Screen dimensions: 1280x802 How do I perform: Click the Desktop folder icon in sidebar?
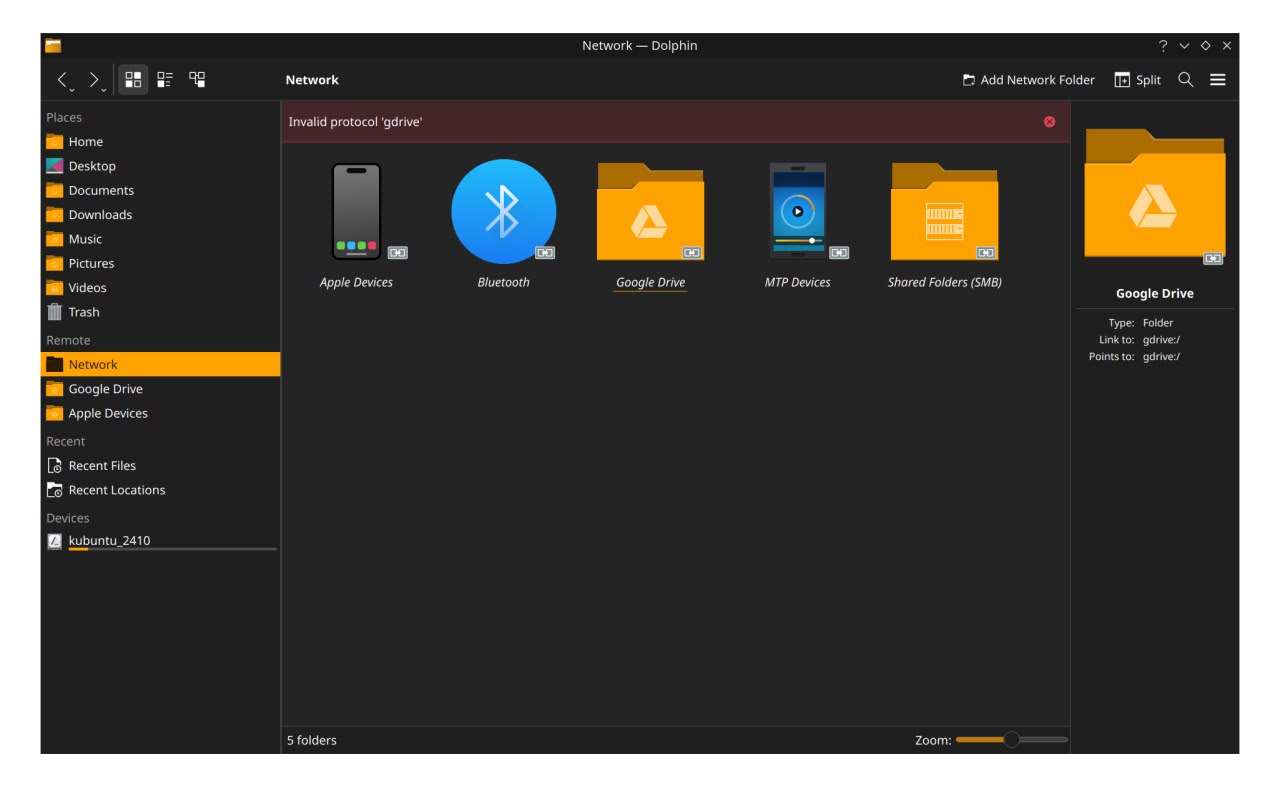click(x=55, y=166)
